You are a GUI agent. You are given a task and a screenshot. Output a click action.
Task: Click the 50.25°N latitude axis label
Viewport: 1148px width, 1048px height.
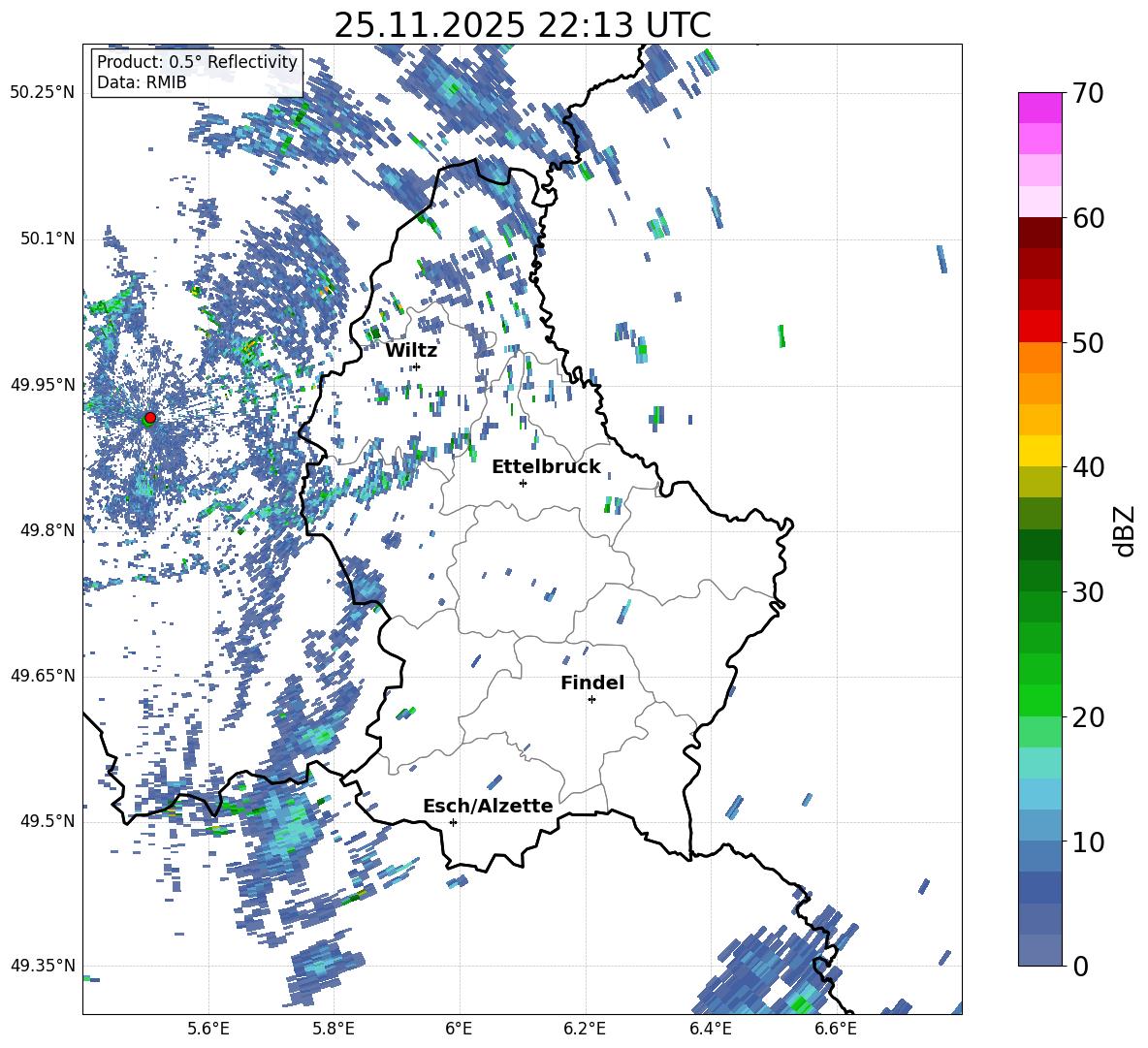click(x=43, y=93)
